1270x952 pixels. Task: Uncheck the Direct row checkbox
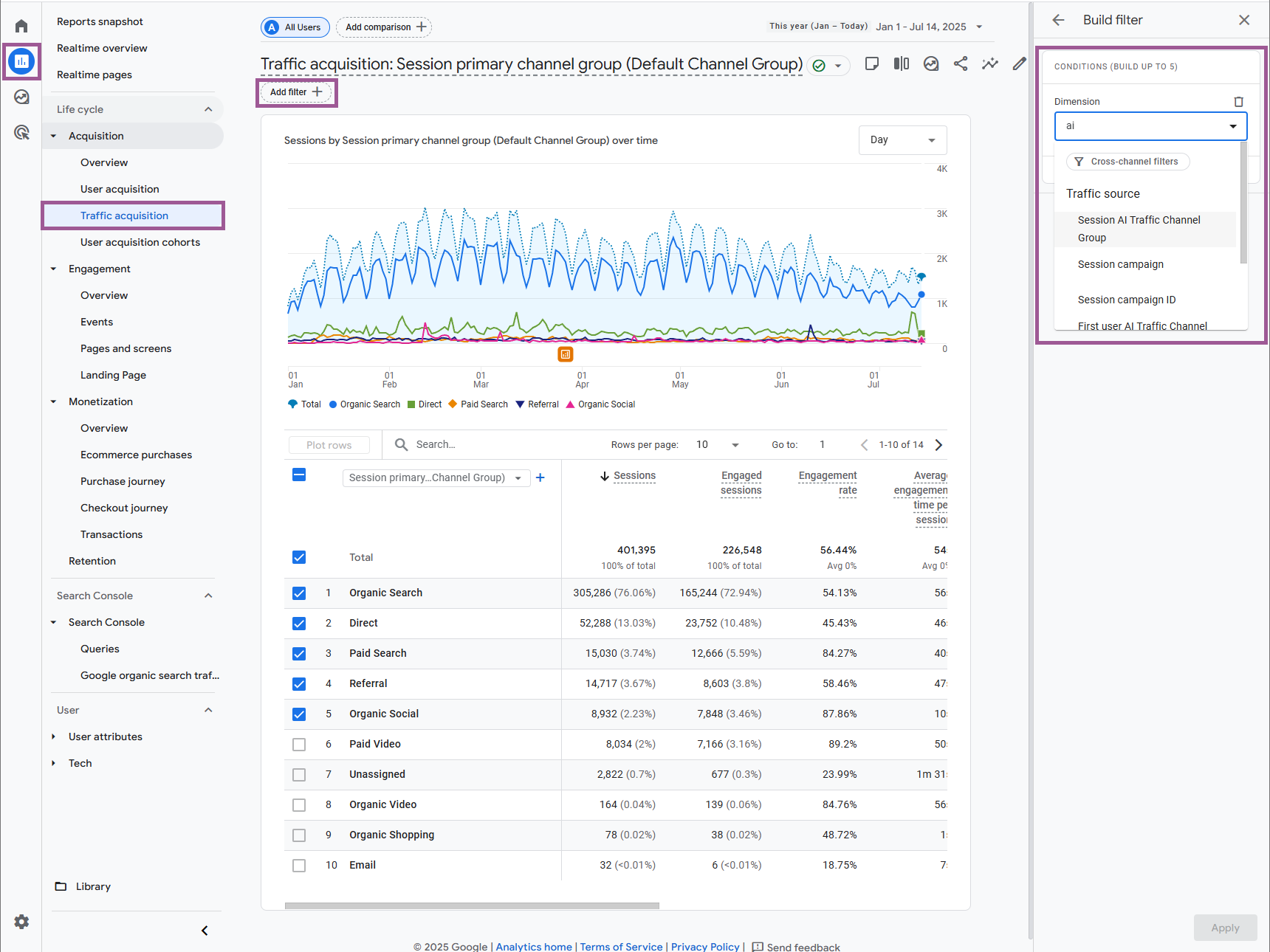[x=299, y=623]
